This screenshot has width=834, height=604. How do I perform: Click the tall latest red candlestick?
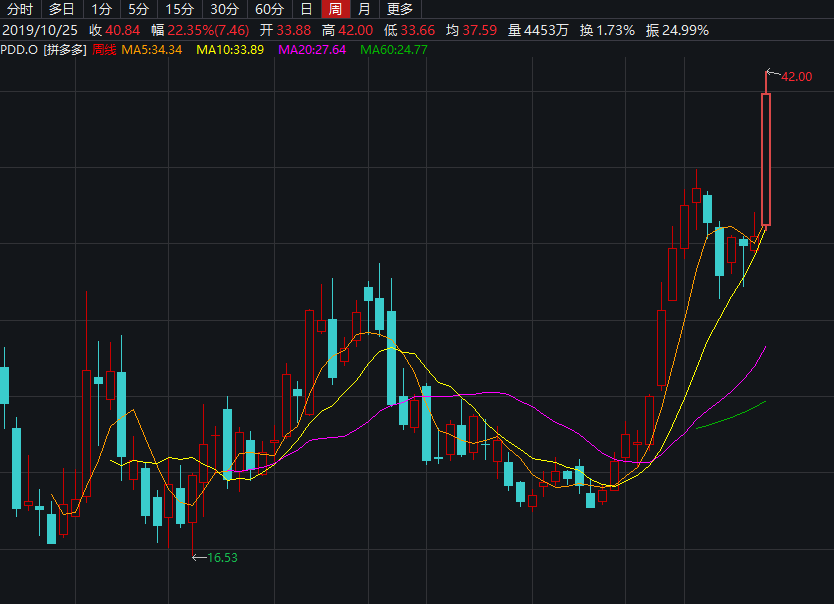(x=767, y=160)
